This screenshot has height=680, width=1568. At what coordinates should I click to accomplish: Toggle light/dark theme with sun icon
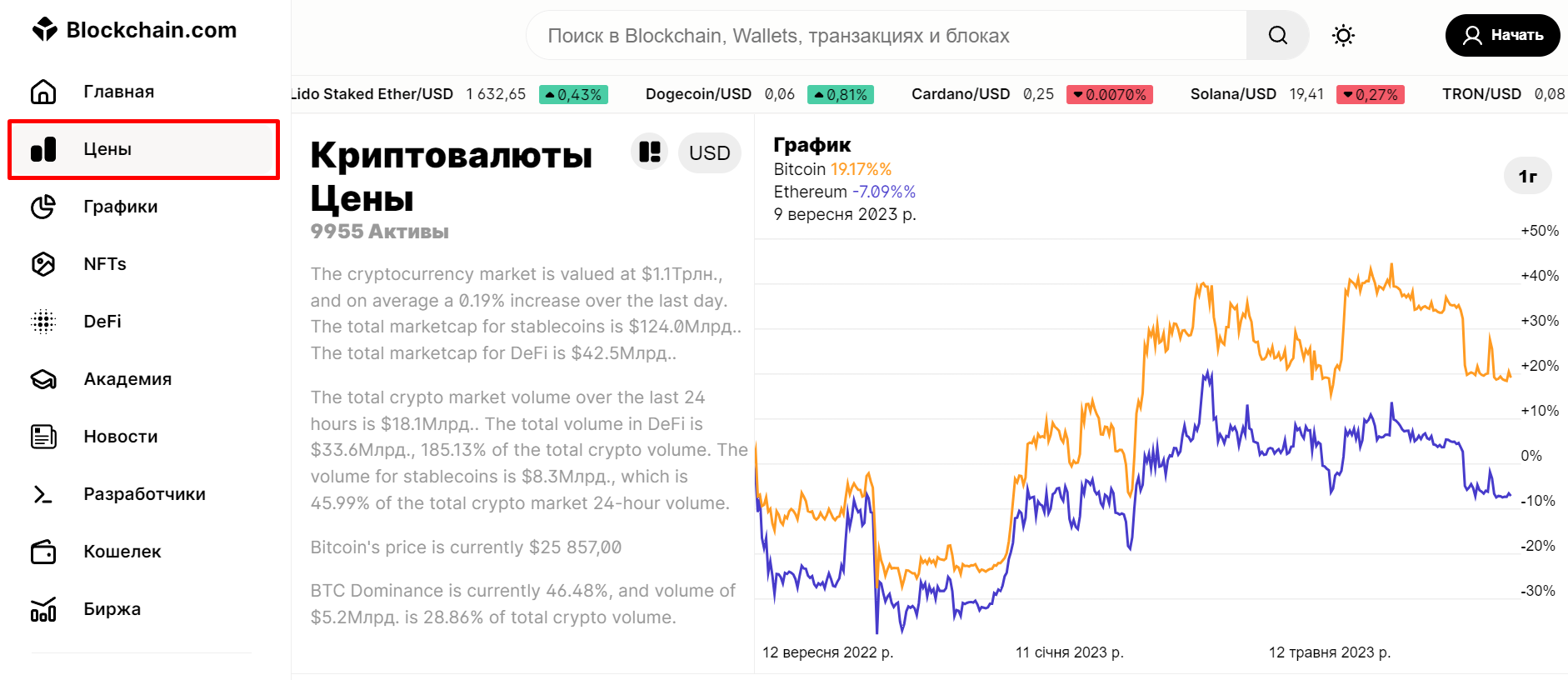click(x=1342, y=35)
